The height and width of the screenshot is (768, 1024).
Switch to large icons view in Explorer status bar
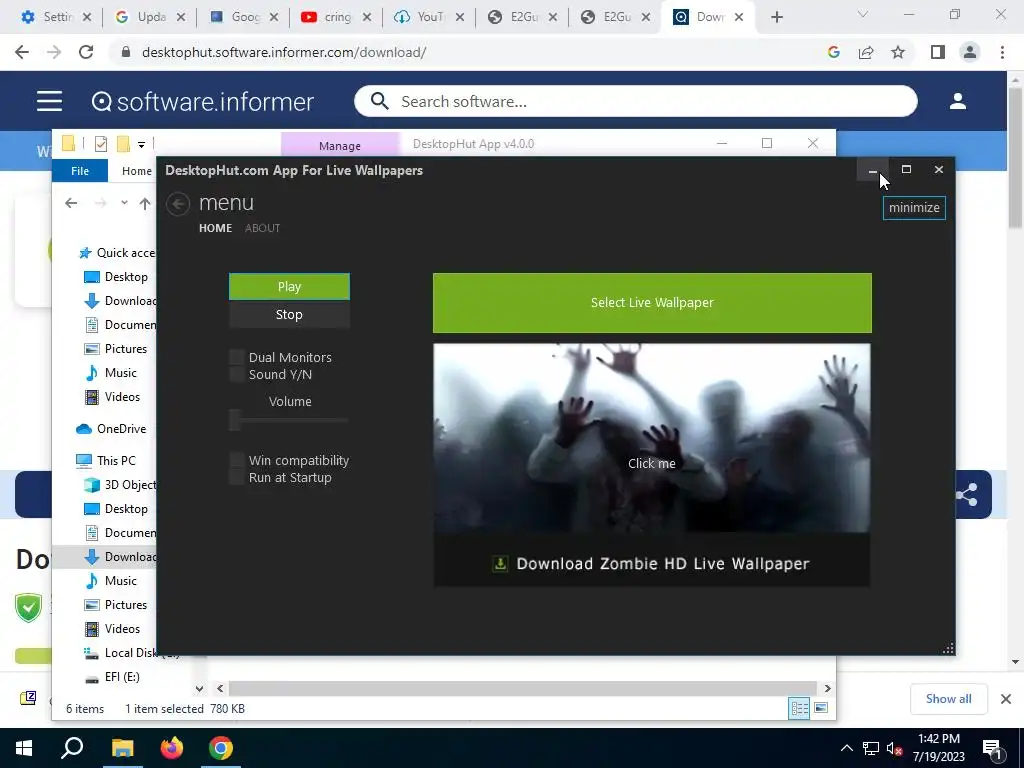point(821,709)
